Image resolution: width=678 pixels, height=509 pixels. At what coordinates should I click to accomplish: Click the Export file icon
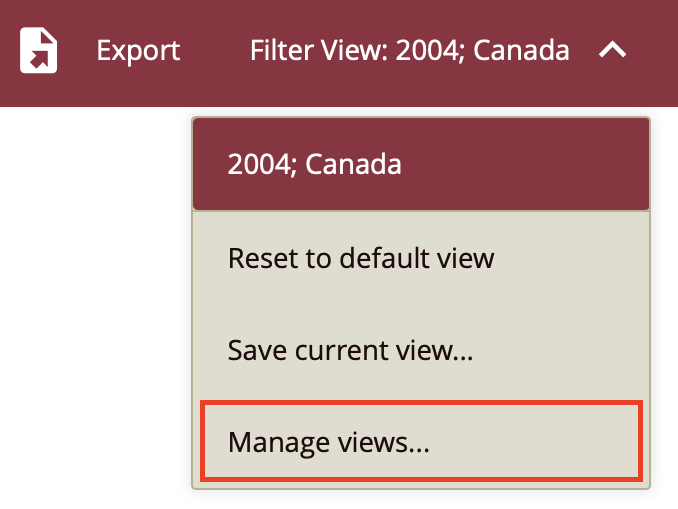[38, 51]
